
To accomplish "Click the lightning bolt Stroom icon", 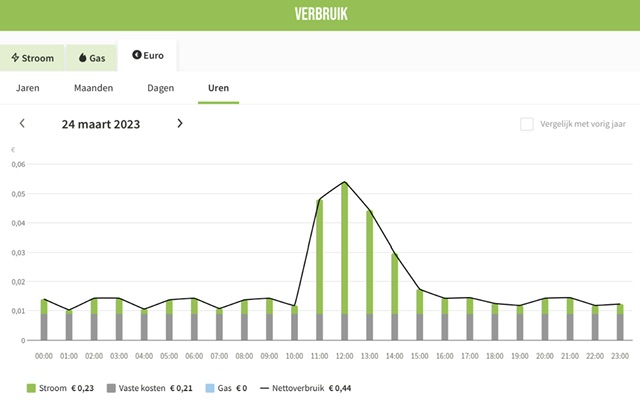I will 15,58.
